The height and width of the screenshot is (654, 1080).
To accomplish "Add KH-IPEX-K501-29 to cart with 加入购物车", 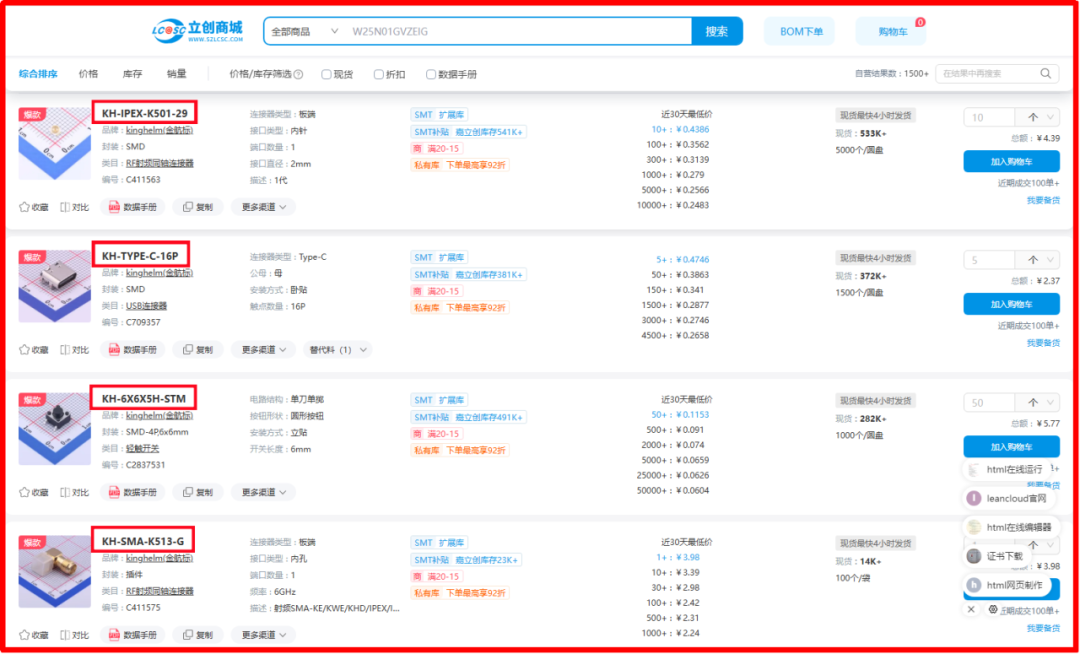I will 1011,162.
